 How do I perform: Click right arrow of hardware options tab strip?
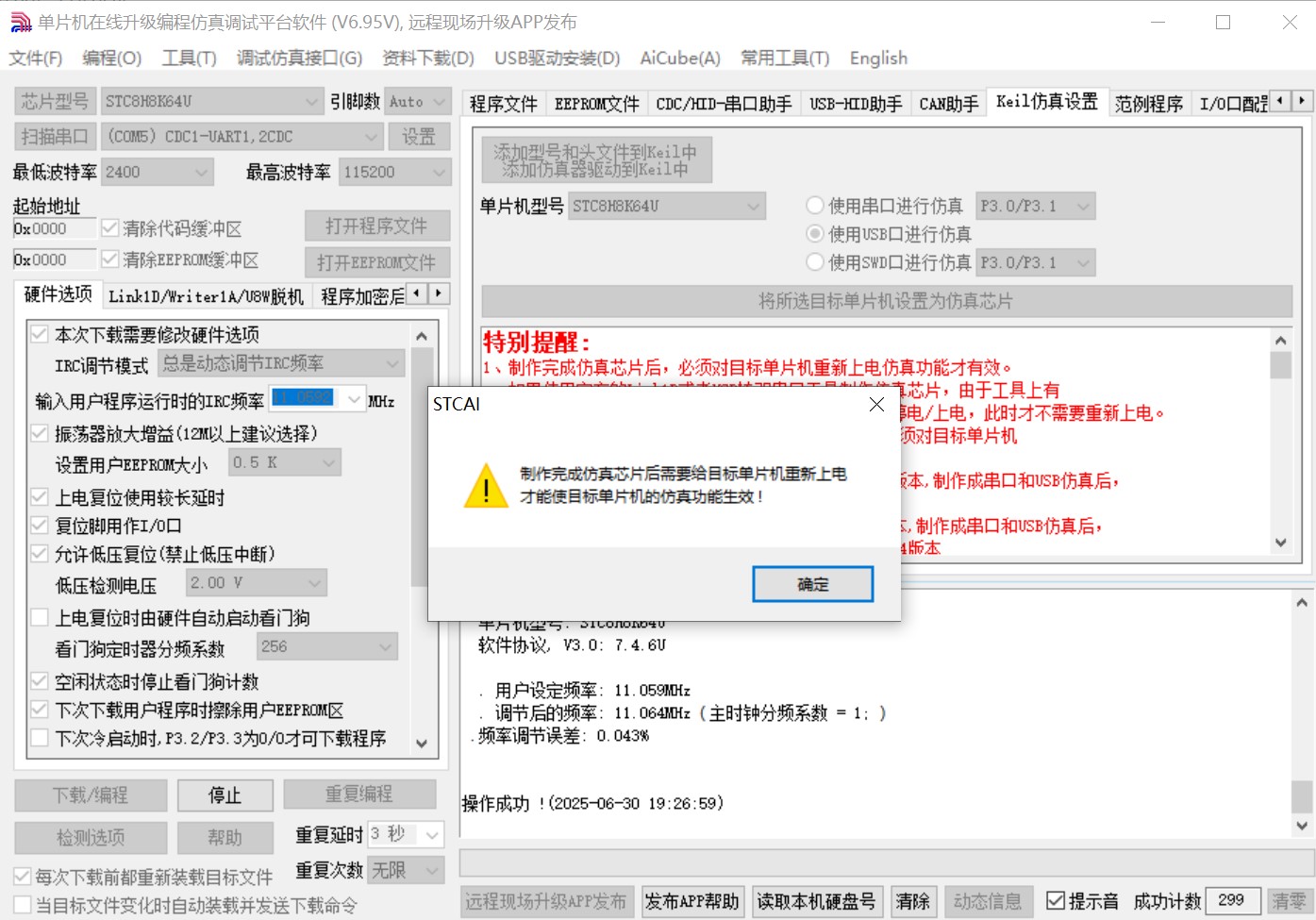[439, 293]
